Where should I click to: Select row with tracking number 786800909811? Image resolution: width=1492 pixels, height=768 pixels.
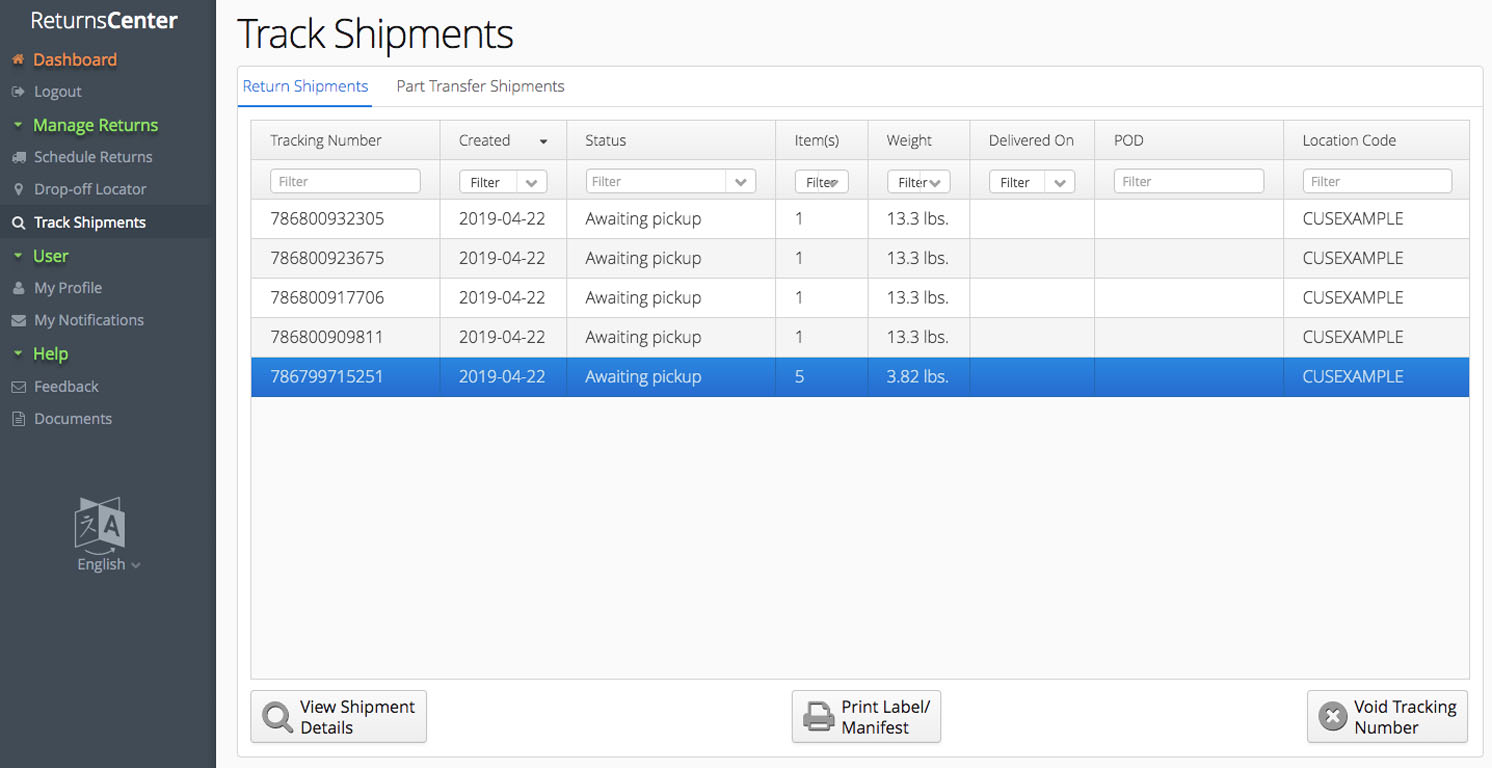pos(860,337)
